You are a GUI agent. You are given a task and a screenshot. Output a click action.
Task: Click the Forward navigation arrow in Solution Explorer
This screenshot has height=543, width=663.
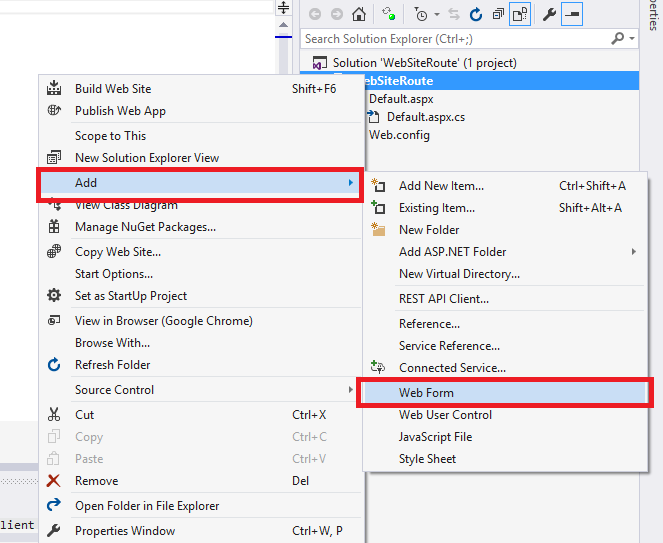(337, 15)
